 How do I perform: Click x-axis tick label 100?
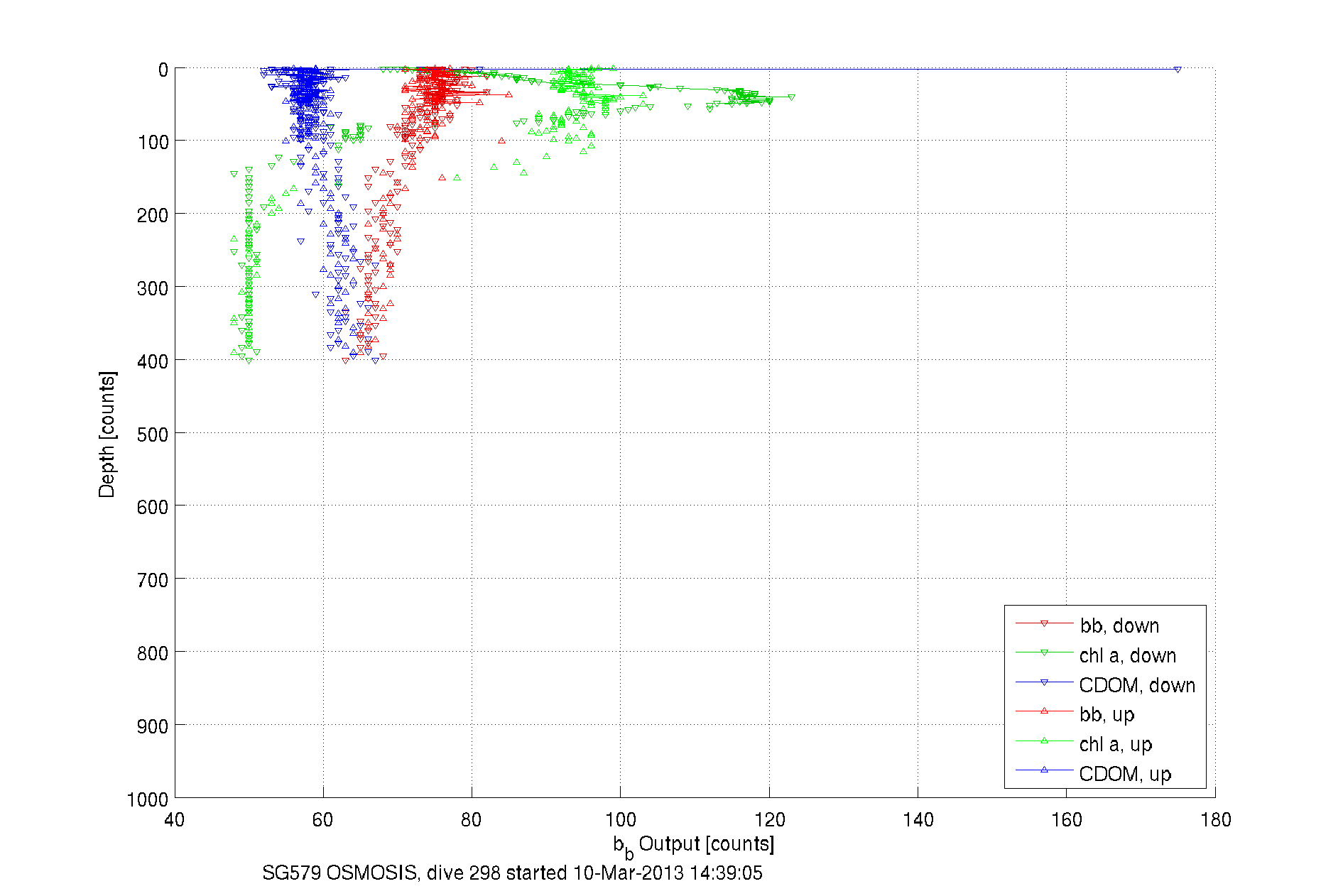coord(621,820)
